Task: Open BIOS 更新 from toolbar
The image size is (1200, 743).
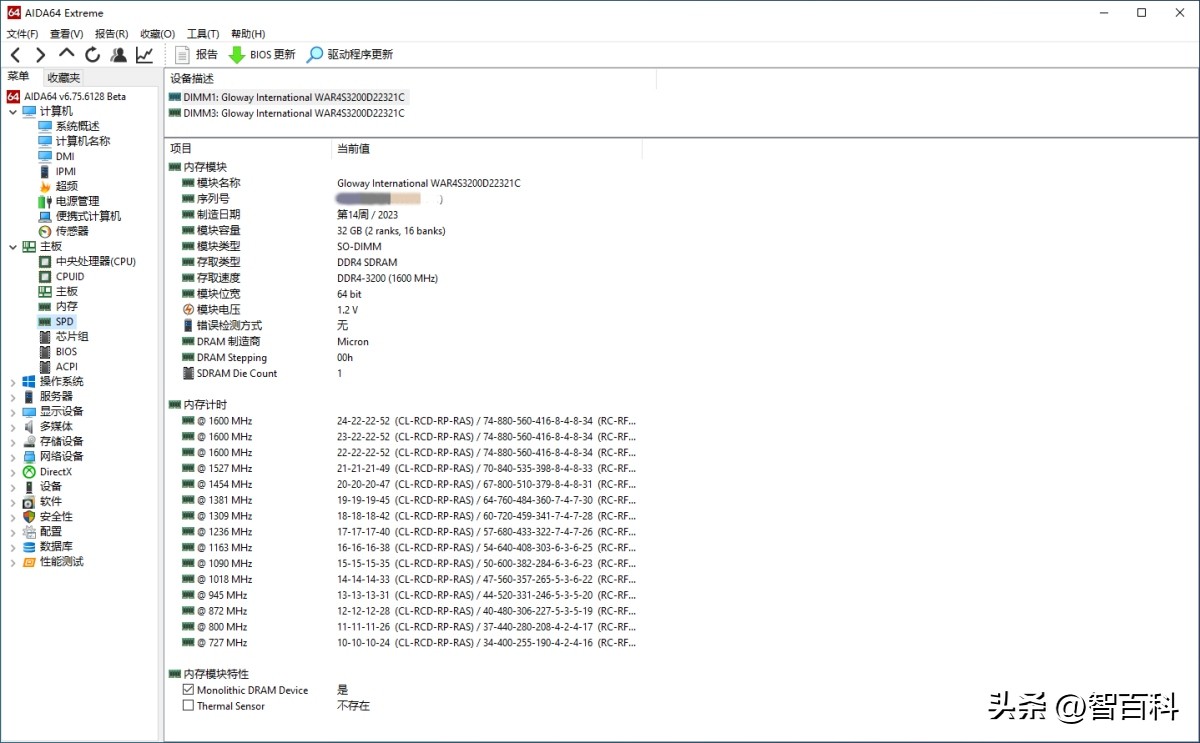Action: (262, 55)
